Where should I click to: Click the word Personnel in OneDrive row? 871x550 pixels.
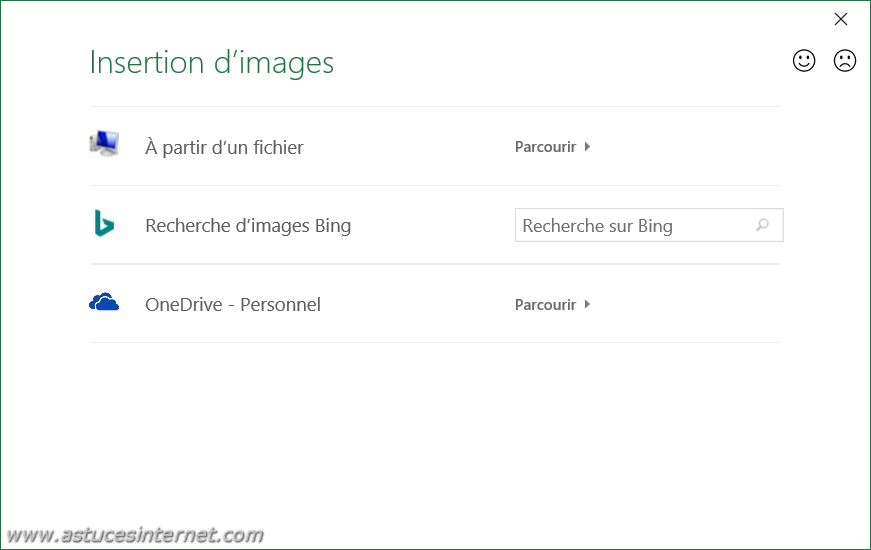click(x=281, y=304)
